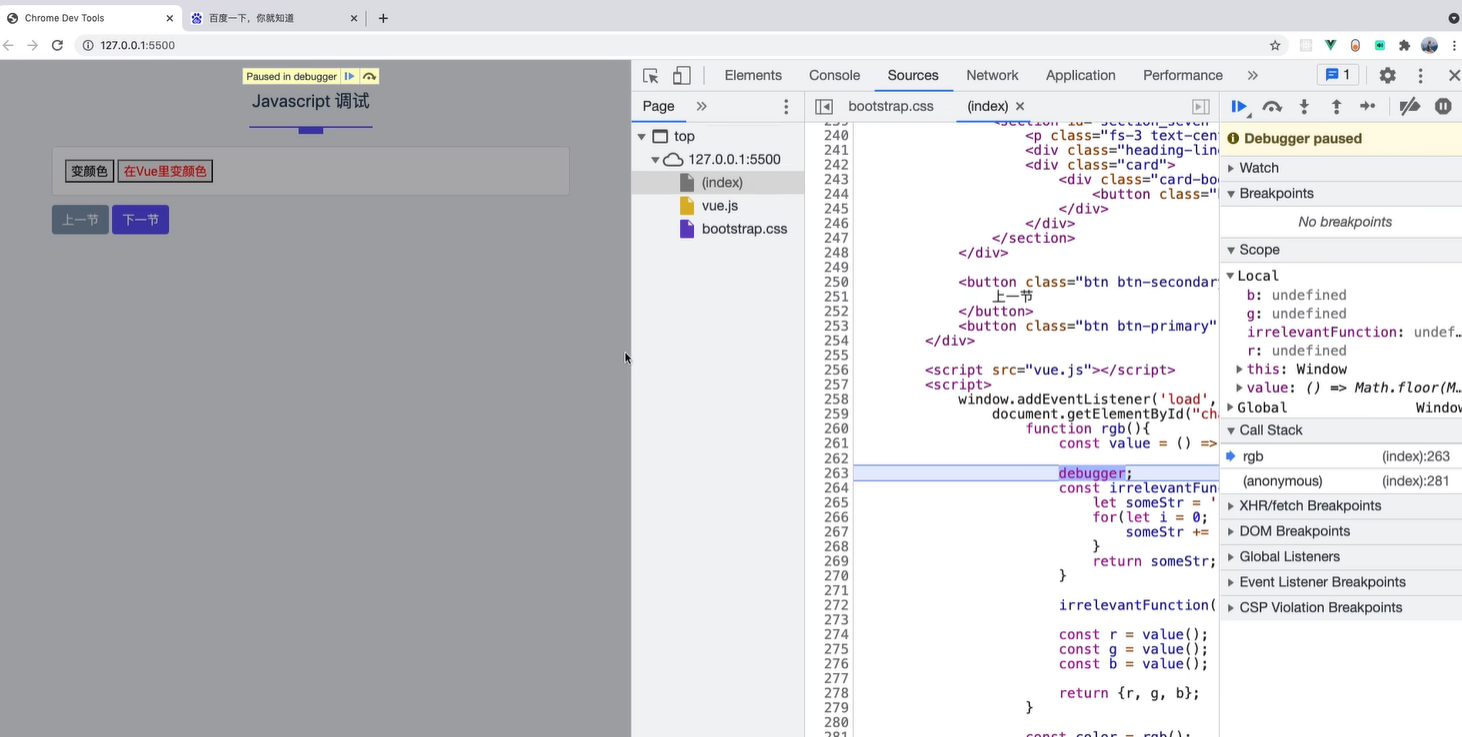
Task: Click the 下一节 button
Action: (140, 220)
